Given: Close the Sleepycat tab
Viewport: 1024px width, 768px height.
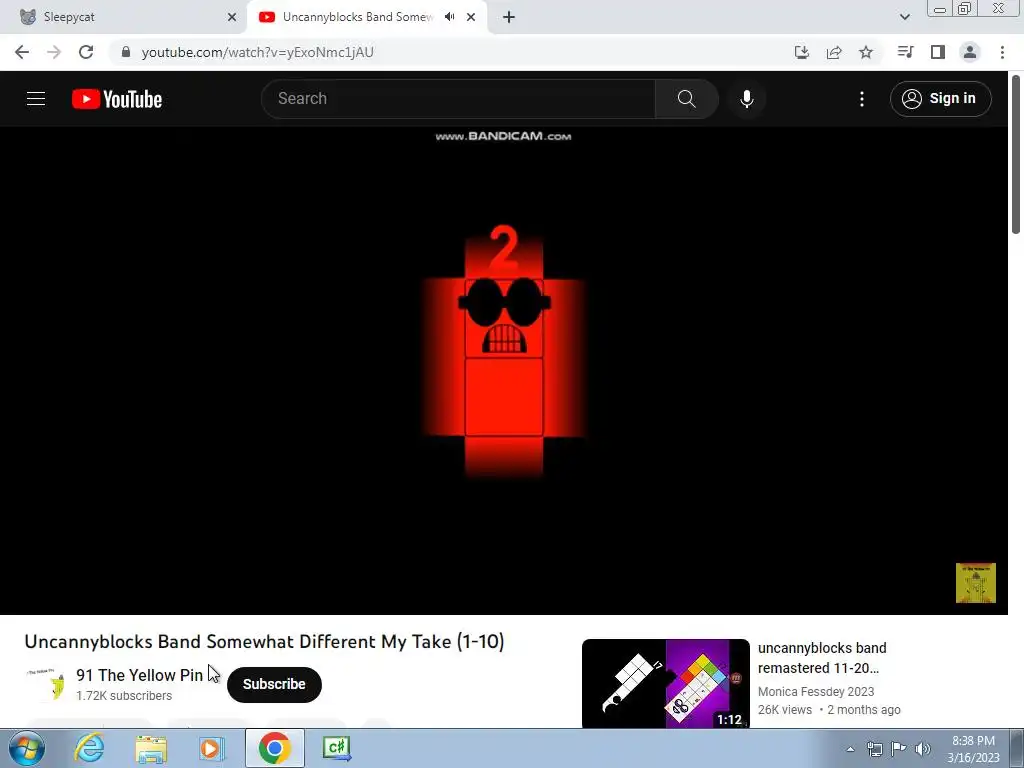Looking at the screenshot, I should (x=232, y=17).
